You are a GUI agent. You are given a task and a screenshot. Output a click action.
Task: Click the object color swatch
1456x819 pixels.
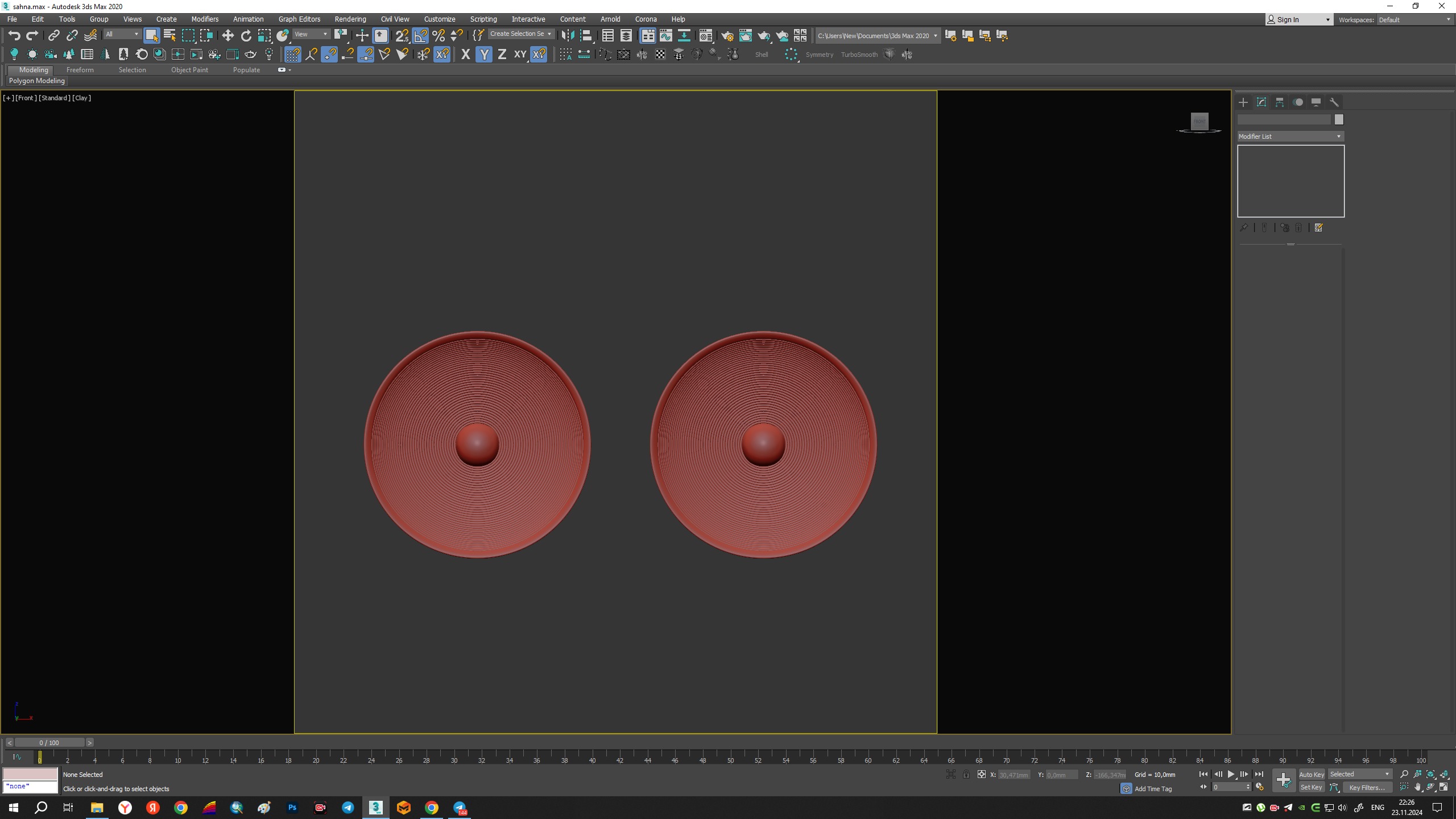(x=1339, y=119)
